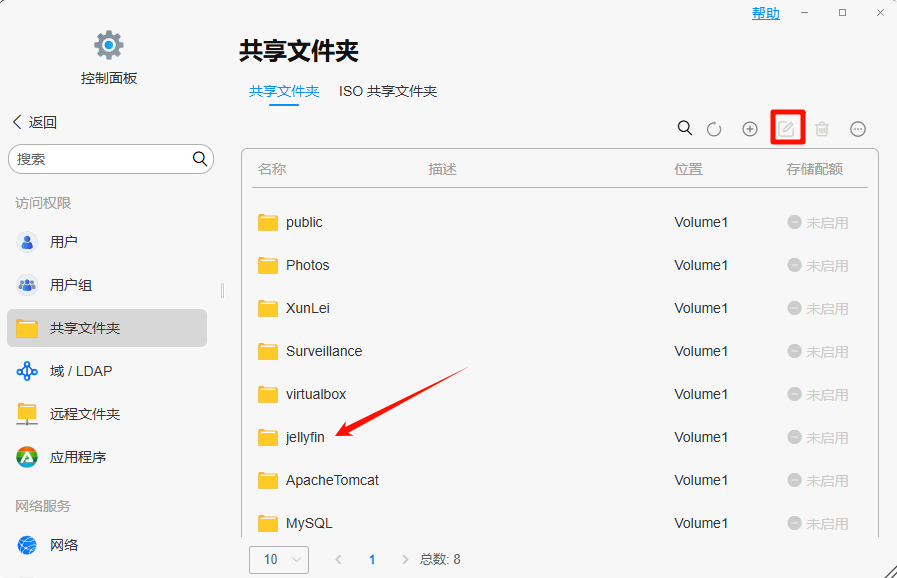Open 用户 in the sidebar
The width and height of the screenshot is (897, 578).
point(107,242)
